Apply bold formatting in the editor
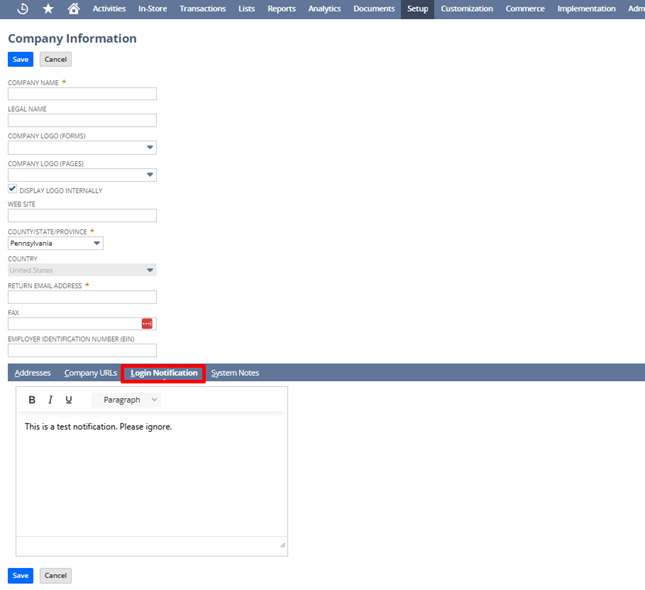 32,400
